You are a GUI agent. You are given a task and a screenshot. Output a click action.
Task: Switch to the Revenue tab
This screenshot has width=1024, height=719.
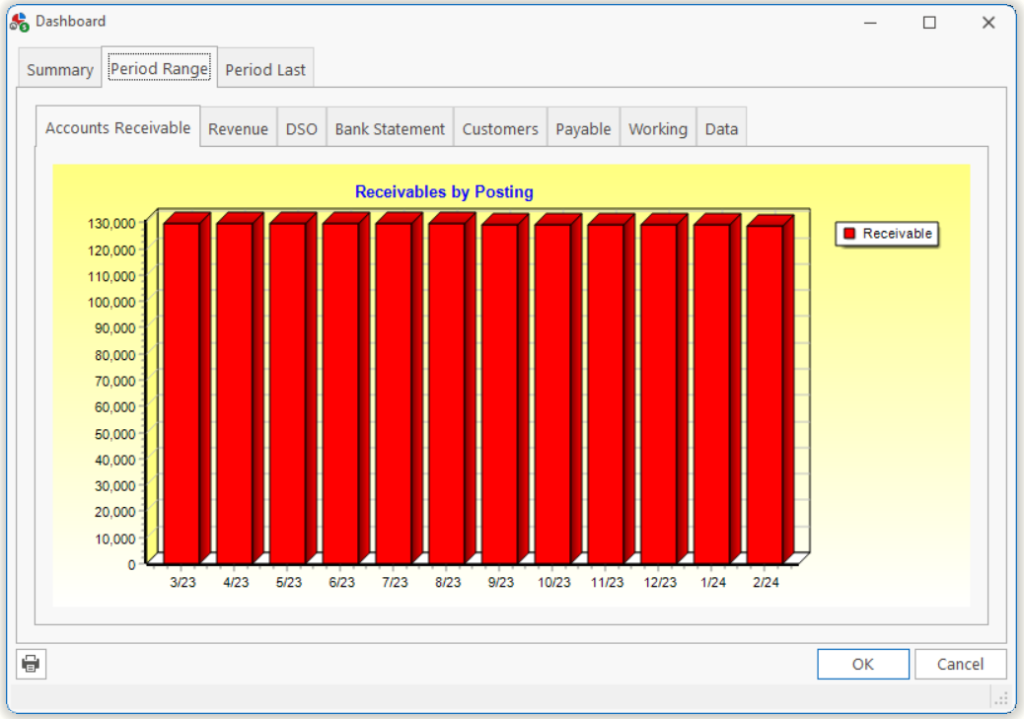(x=238, y=129)
